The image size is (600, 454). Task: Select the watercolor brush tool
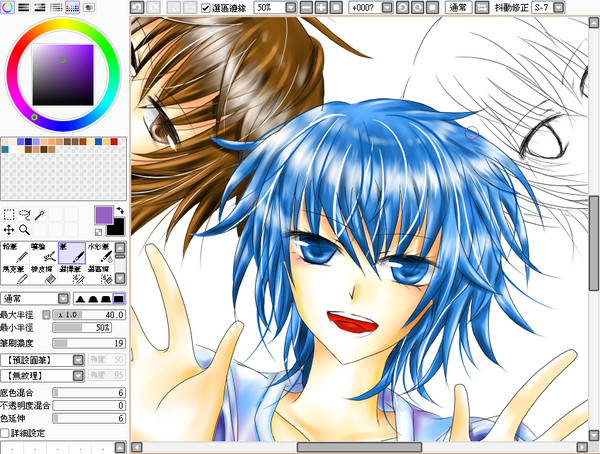(100, 253)
